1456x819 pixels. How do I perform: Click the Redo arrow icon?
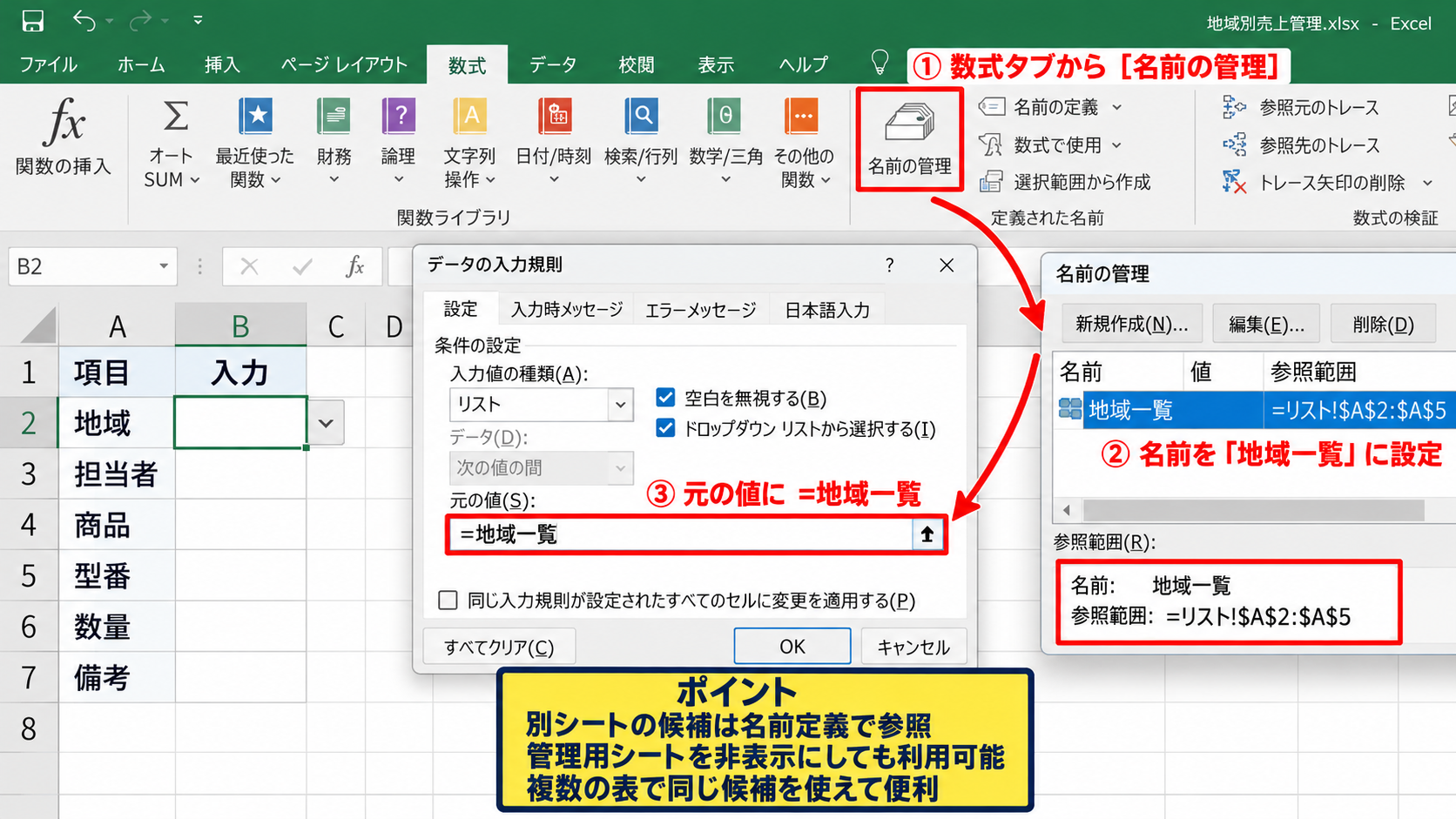[140, 20]
